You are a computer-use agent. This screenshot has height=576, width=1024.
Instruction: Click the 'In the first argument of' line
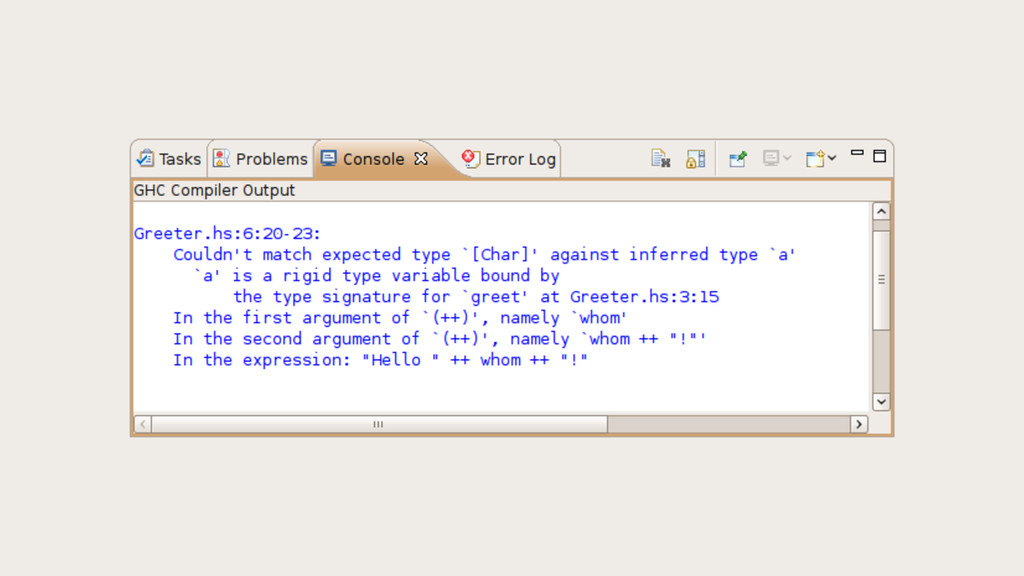[400, 318]
